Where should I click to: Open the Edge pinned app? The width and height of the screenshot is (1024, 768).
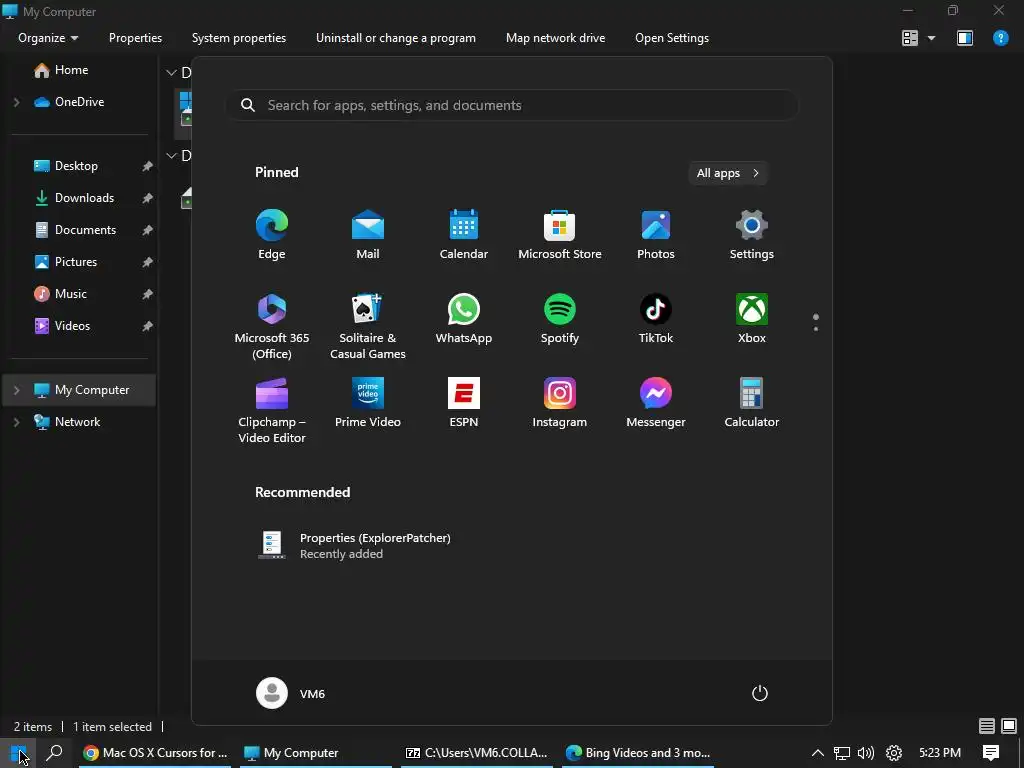[x=272, y=235]
